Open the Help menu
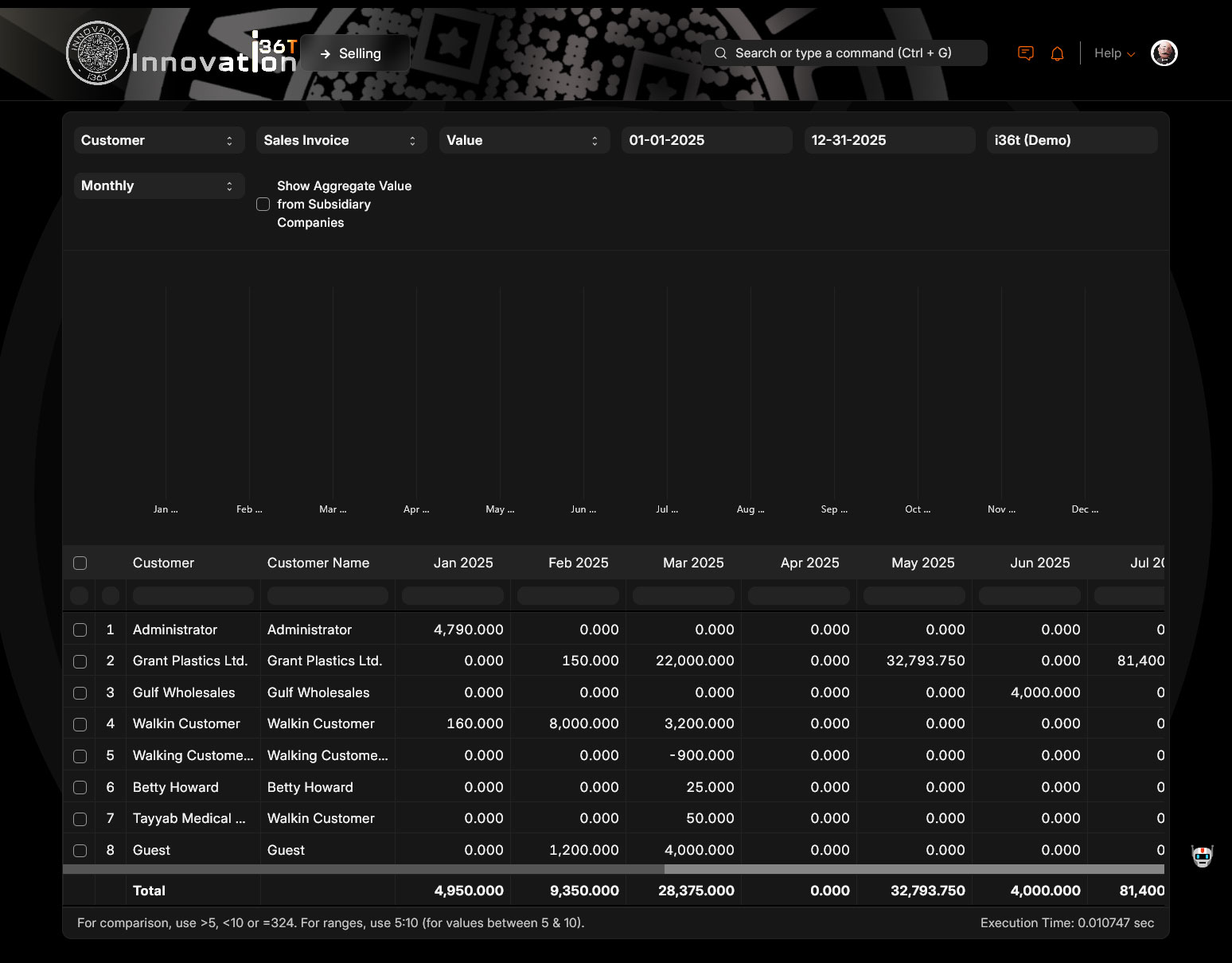The width and height of the screenshot is (1232, 963). pos(1113,53)
